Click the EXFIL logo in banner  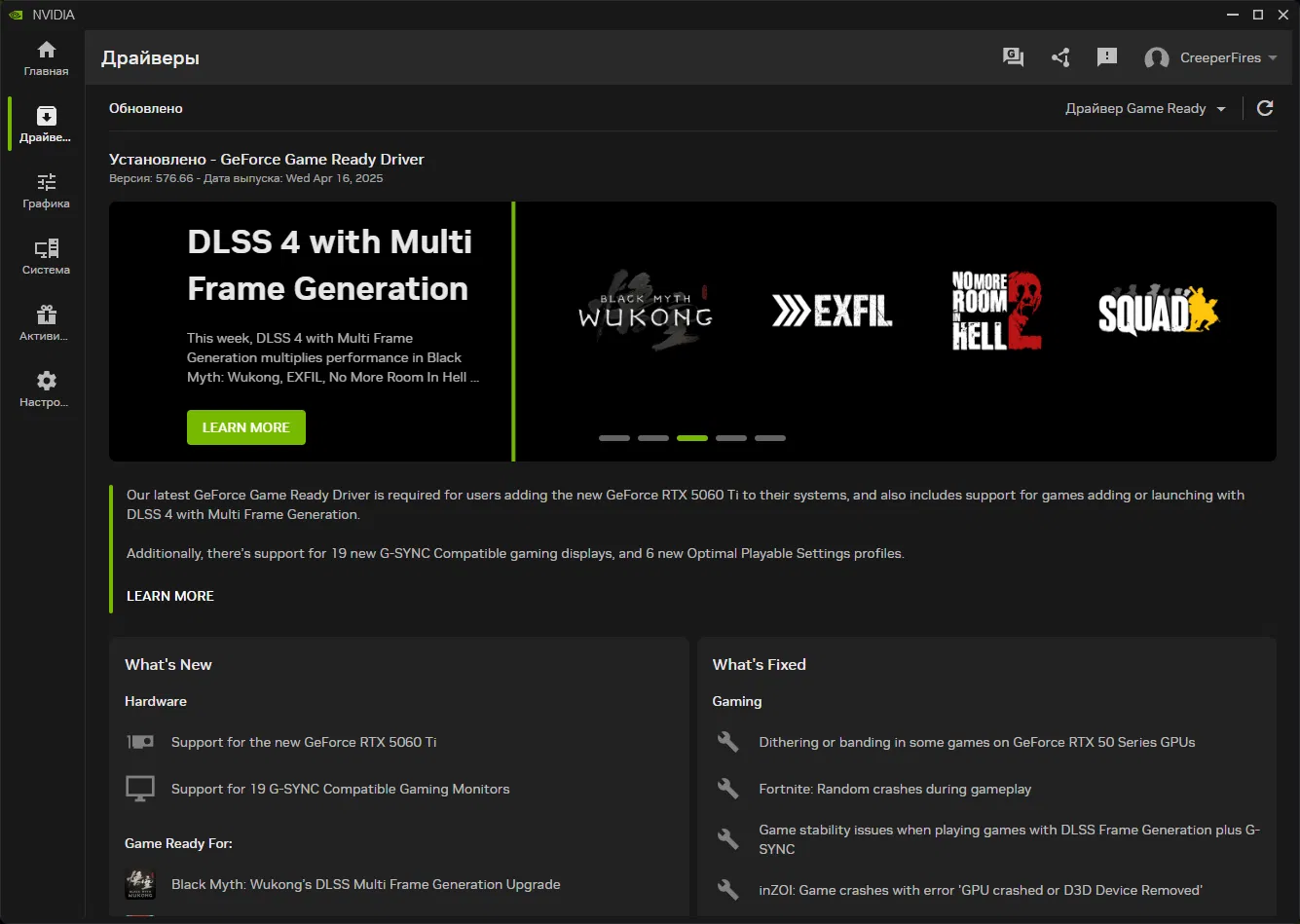tap(832, 312)
